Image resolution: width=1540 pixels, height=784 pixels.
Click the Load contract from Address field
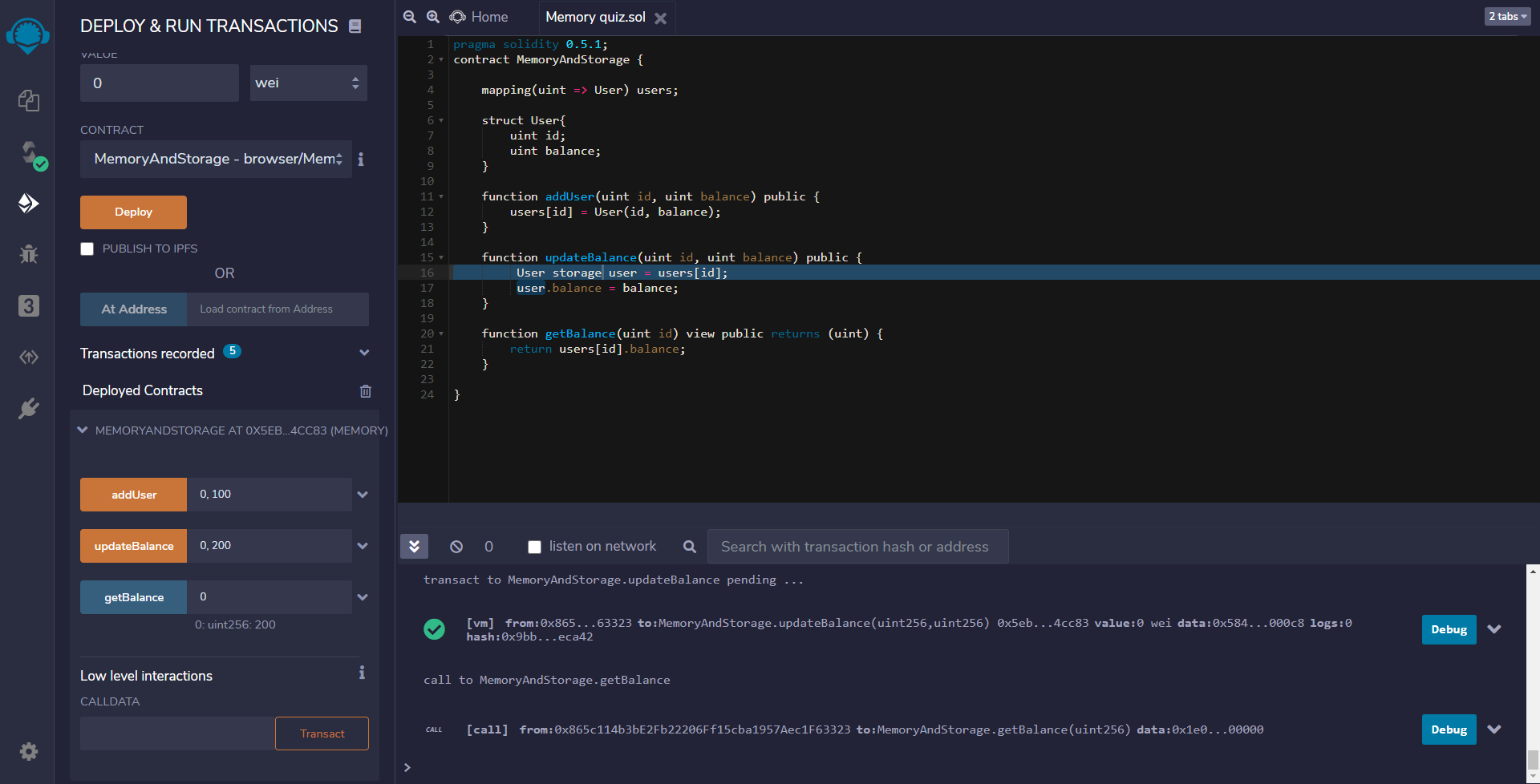[278, 309]
